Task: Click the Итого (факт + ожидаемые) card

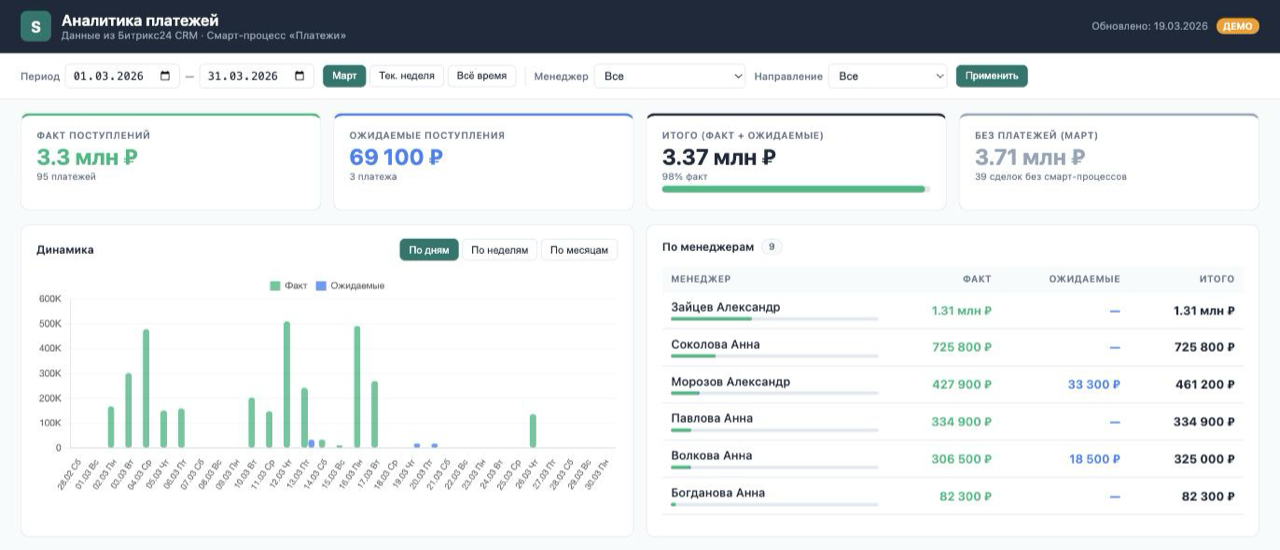Action: coord(796,162)
